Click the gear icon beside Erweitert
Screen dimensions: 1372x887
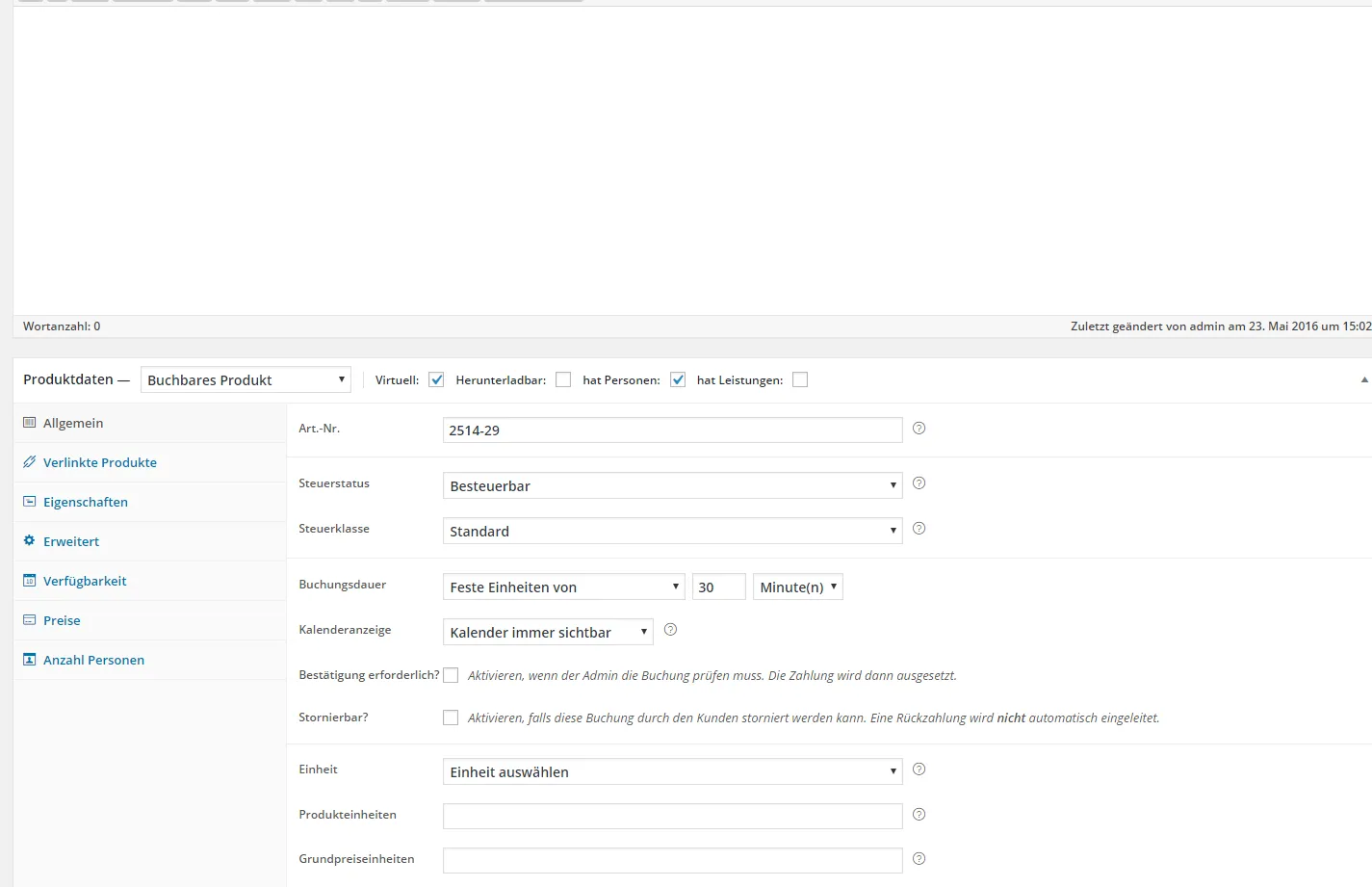coord(29,541)
